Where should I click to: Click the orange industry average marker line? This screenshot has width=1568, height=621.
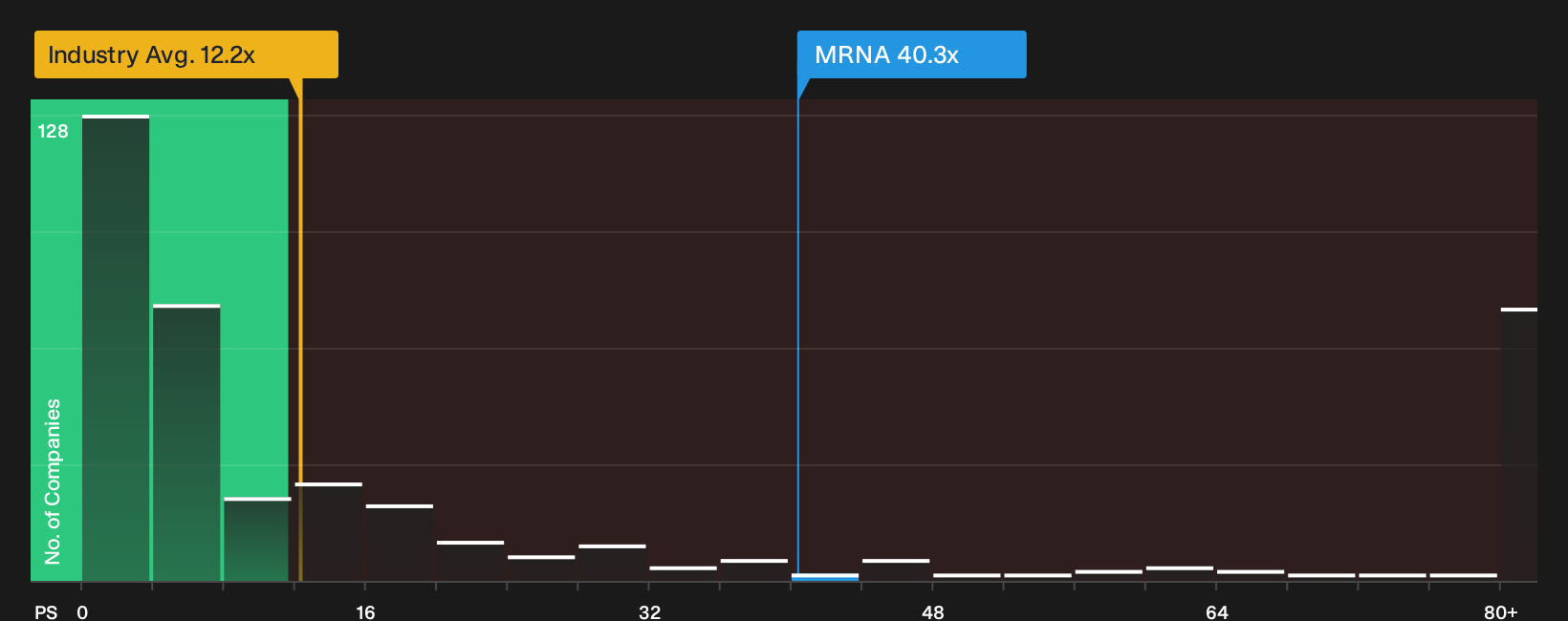pyautogui.click(x=300, y=330)
